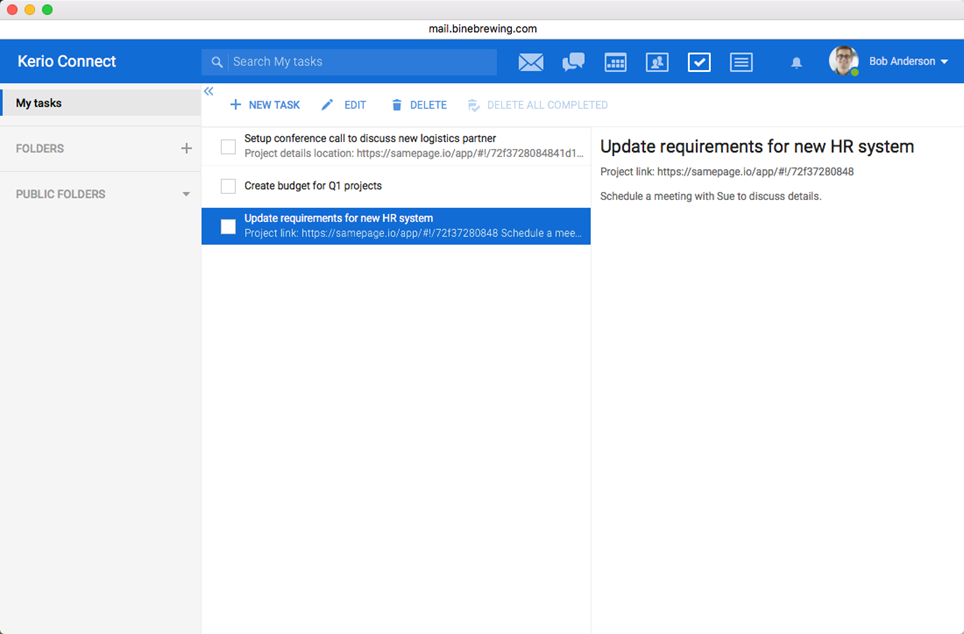The width and height of the screenshot is (964, 634).
Task: Click the Delete button in toolbar
Action: [418, 105]
